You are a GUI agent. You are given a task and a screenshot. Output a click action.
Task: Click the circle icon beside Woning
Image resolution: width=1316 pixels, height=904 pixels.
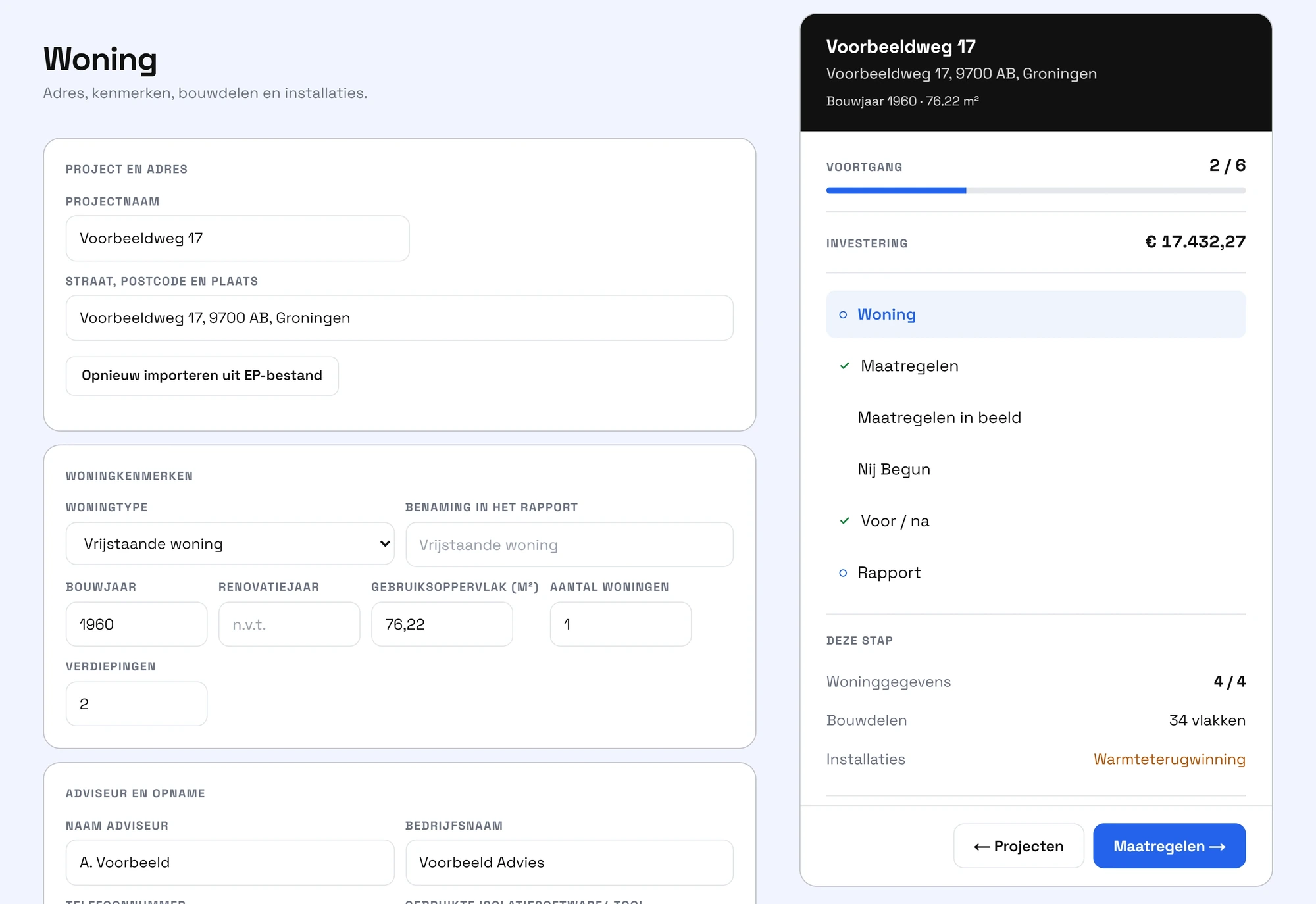click(x=843, y=315)
